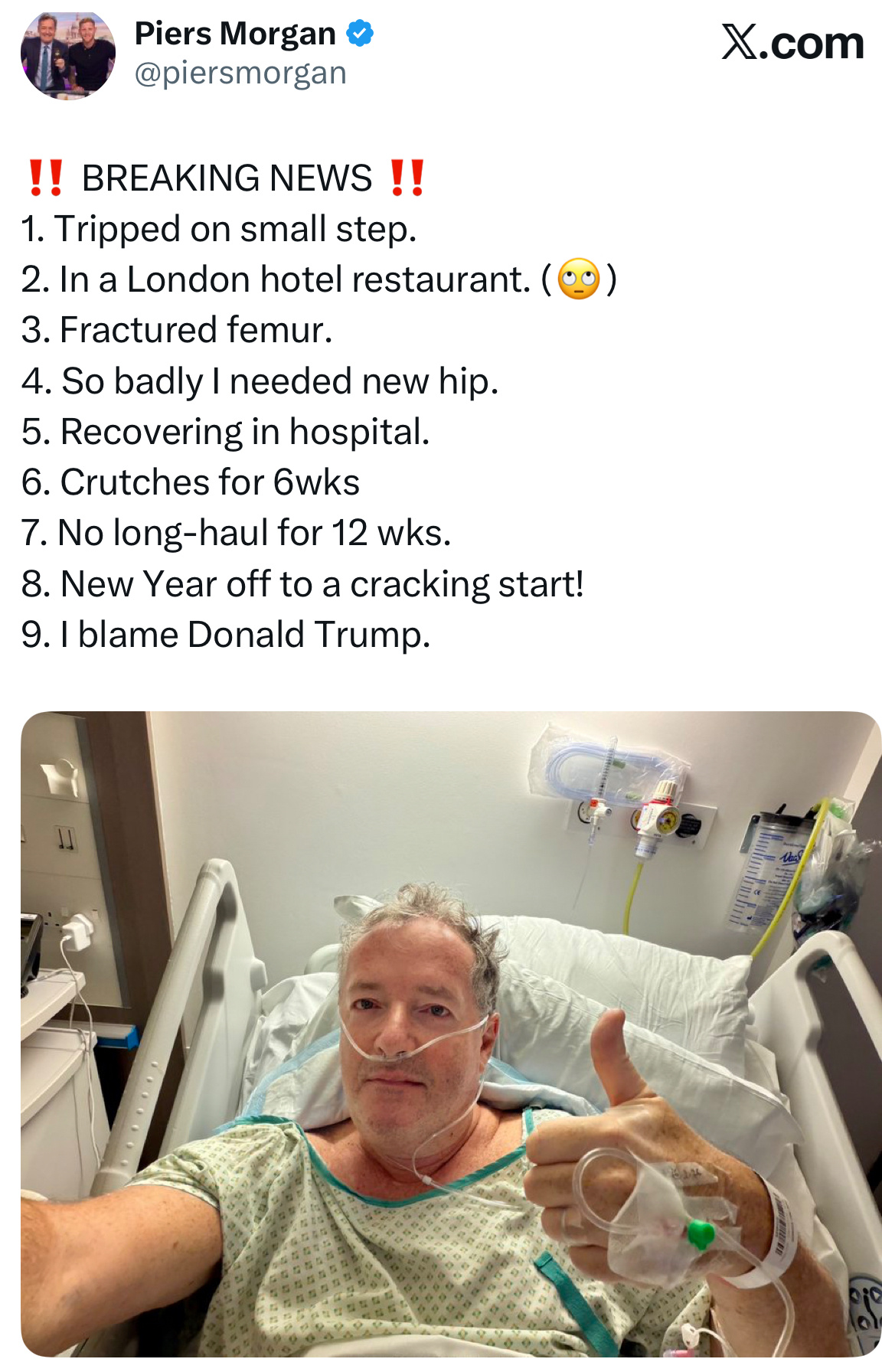Image resolution: width=882 pixels, height=1372 pixels.
Task: Click the red exclamation emoji after BREAKING NEWS
Action: (x=407, y=178)
